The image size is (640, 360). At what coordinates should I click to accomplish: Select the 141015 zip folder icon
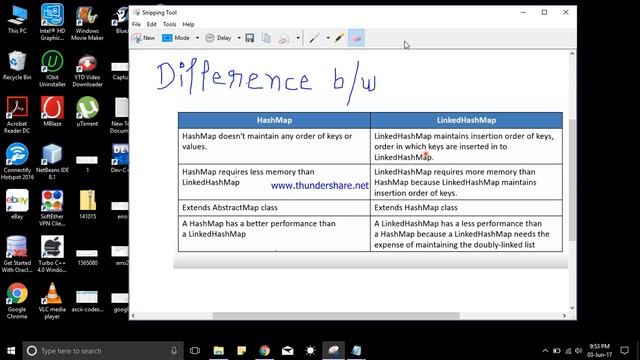click(87, 205)
